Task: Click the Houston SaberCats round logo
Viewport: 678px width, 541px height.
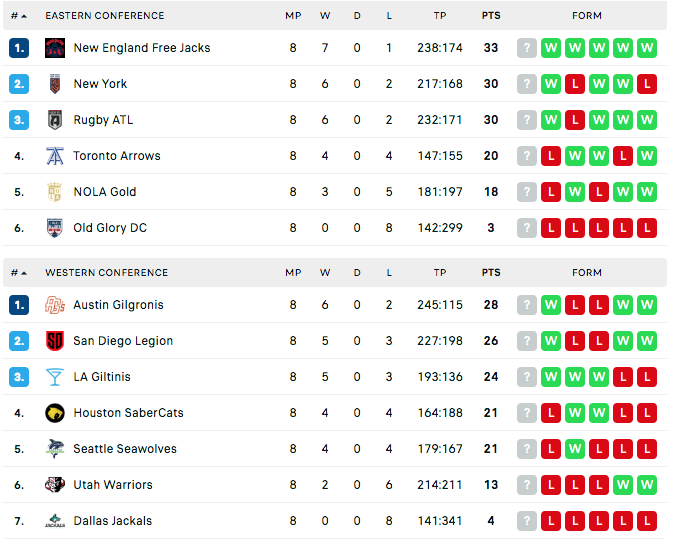Action: click(x=55, y=413)
